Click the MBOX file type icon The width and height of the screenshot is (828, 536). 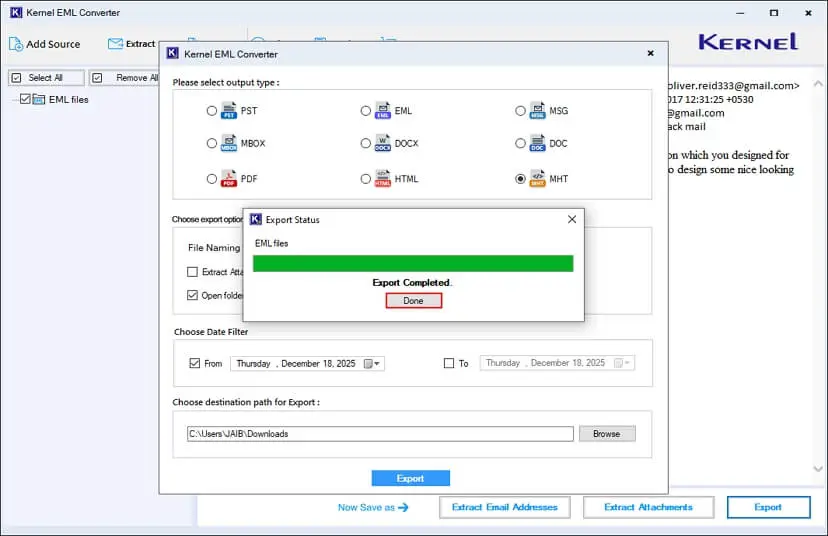[x=229, y=143]
